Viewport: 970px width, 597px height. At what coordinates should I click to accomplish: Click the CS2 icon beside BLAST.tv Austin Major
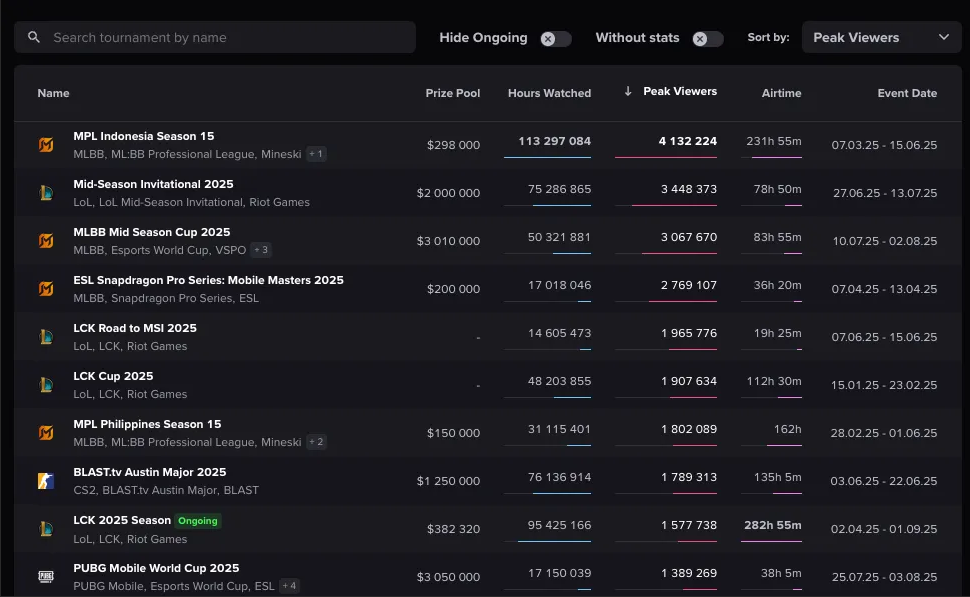45,481
